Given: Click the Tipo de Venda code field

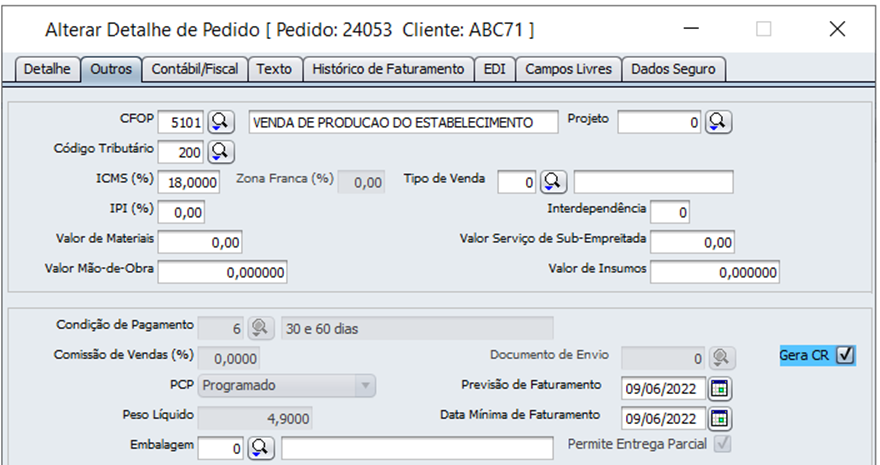Looking at the screenshot, I should point(517,182).
